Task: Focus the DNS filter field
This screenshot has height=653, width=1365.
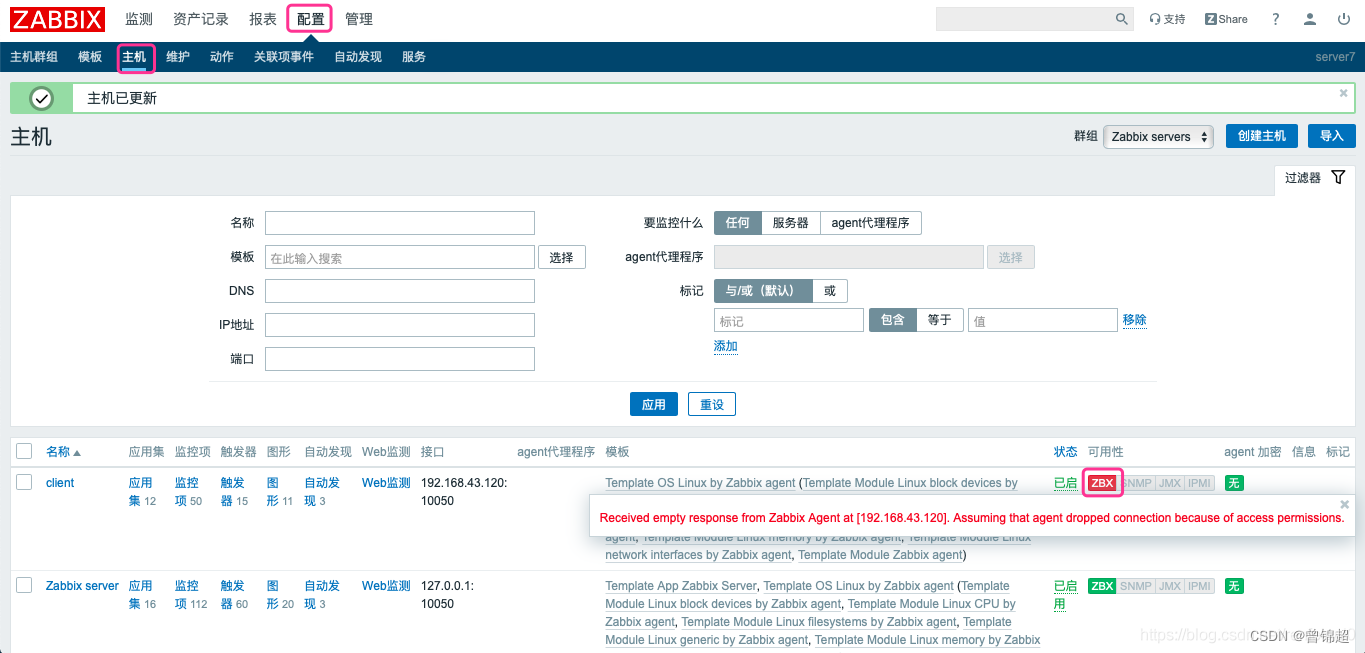Action: pyautogui.click(x=400, y=291)
